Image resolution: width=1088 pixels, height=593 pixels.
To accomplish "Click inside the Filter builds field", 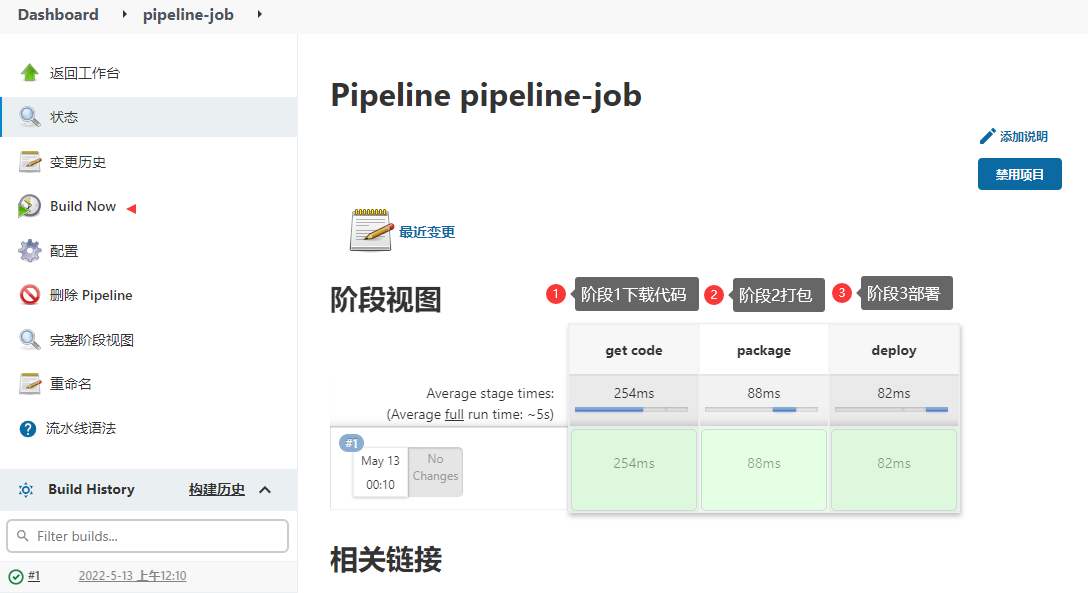I will click(147, 536).
